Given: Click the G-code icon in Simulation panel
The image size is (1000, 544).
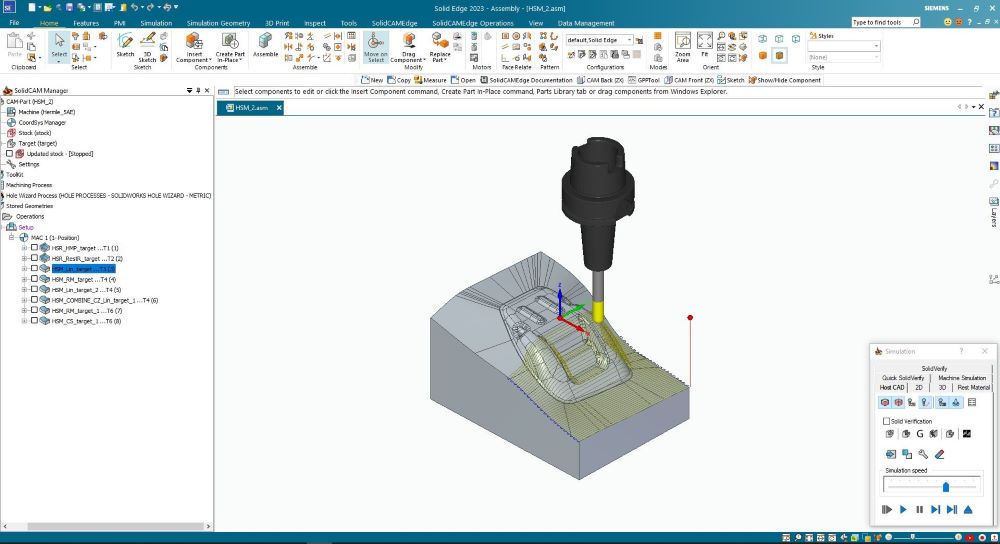Looking at the screenshot, I should (x=919, y=434).
